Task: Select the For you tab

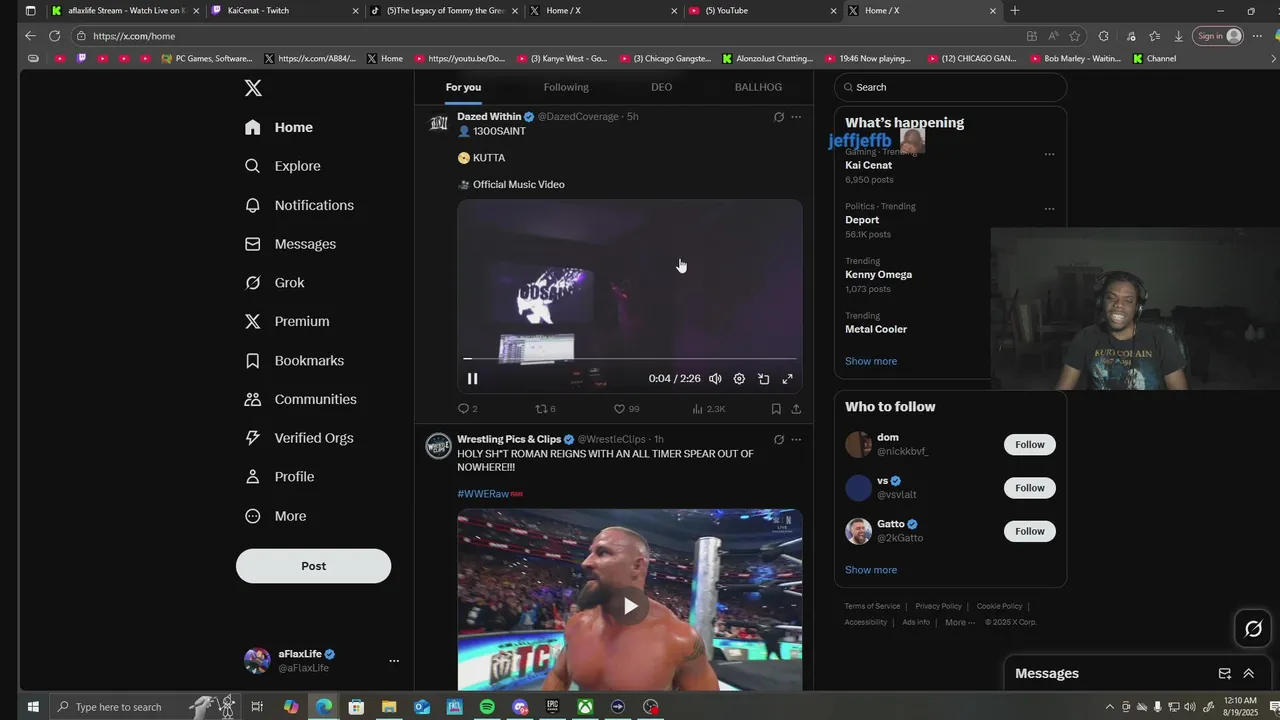Action: click(x=463, y=87)
